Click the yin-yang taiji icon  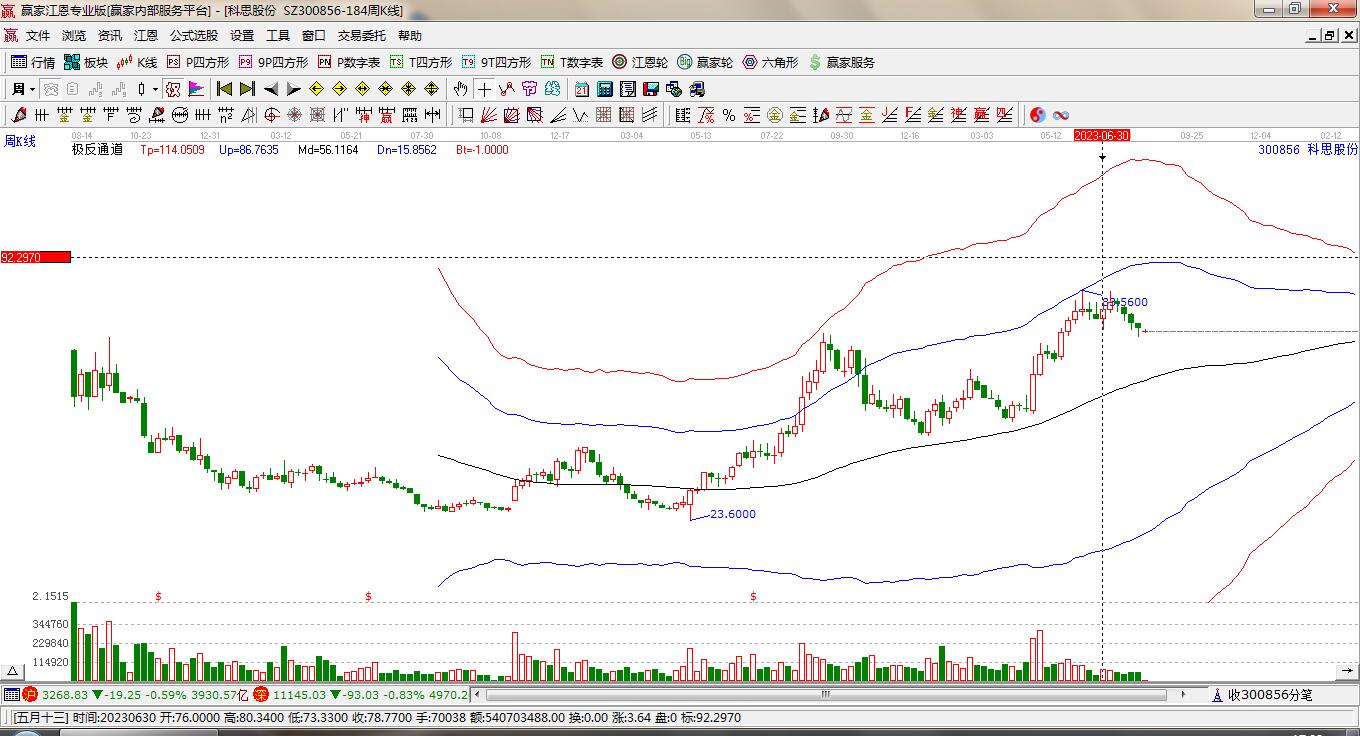tap(1038, 115)
